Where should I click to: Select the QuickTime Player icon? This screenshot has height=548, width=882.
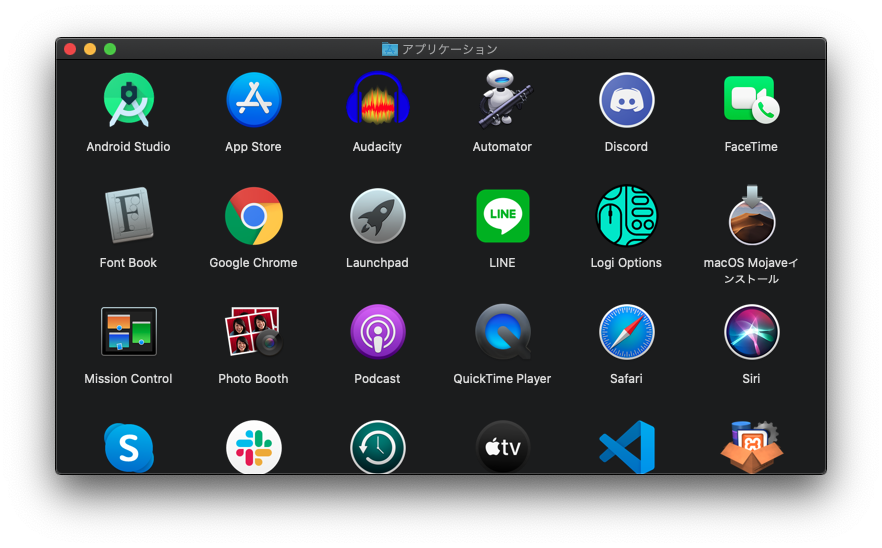(502, 332)
